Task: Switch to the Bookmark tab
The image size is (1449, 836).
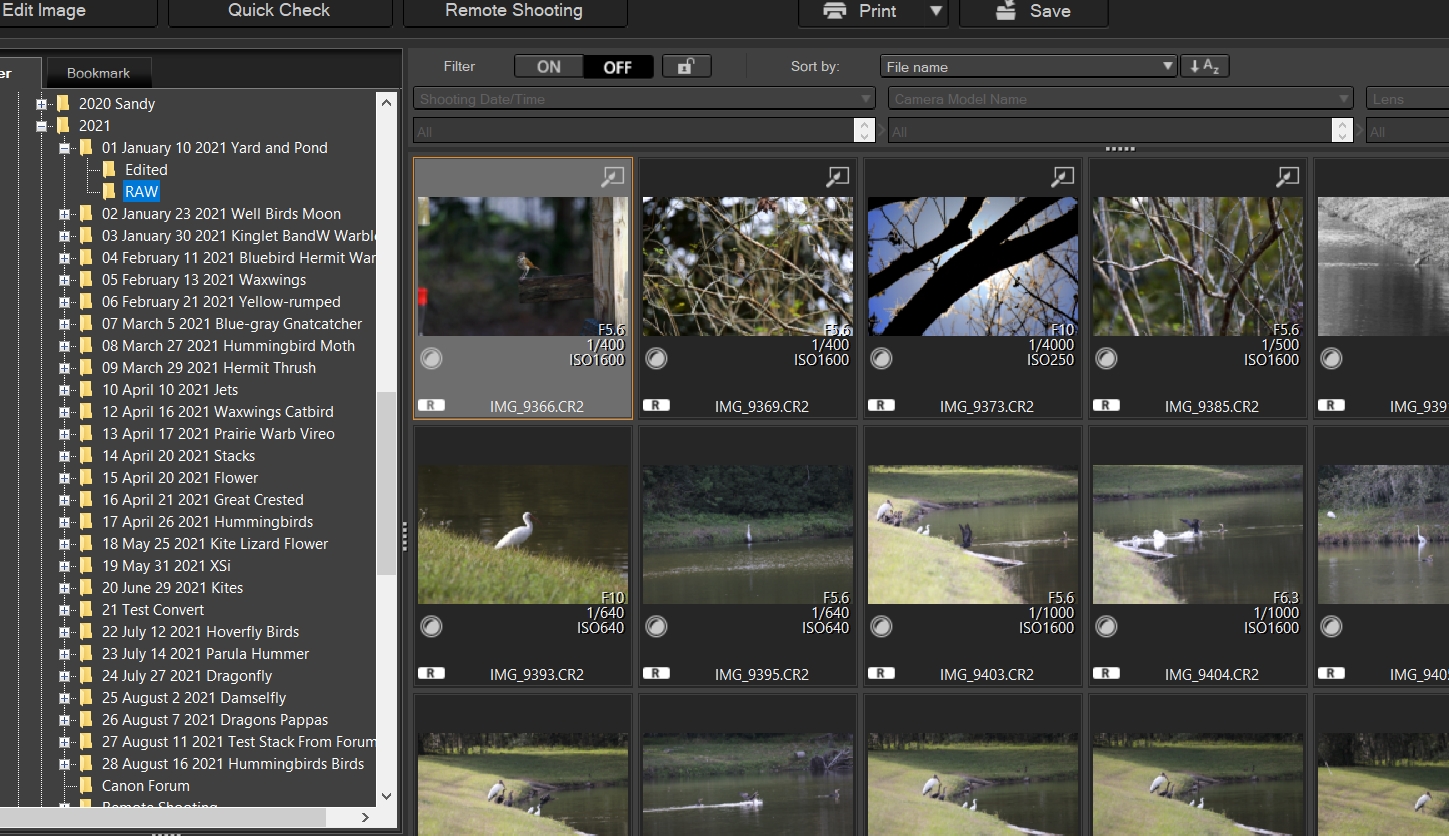Action: tap(98, 73)
